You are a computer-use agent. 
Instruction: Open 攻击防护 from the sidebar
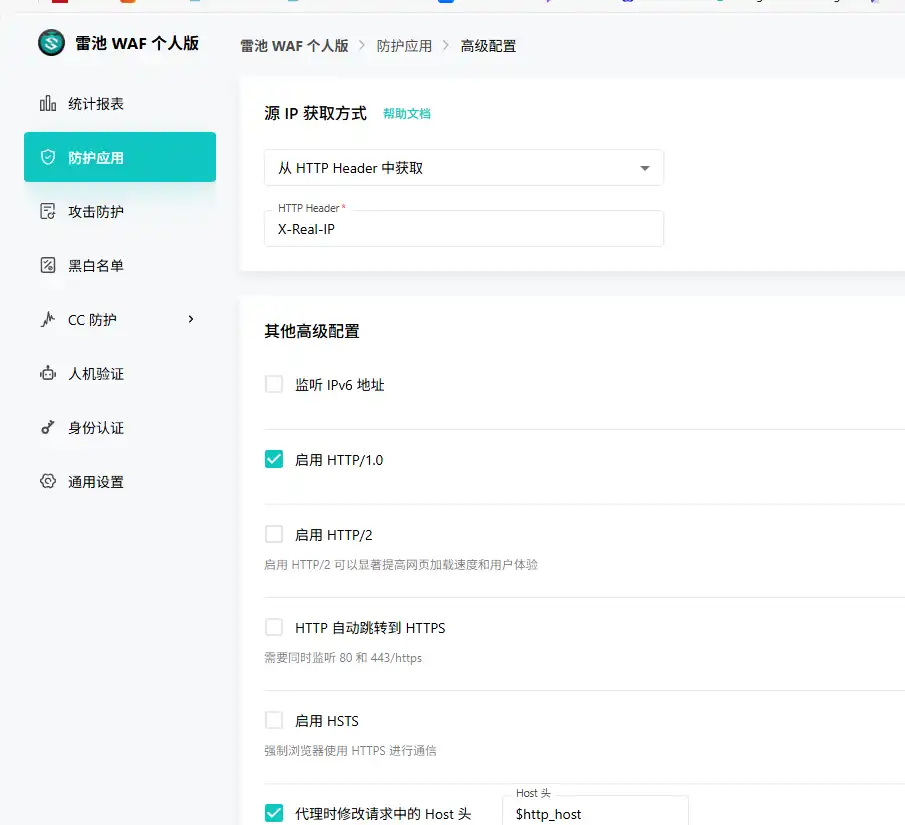point(47,211)
